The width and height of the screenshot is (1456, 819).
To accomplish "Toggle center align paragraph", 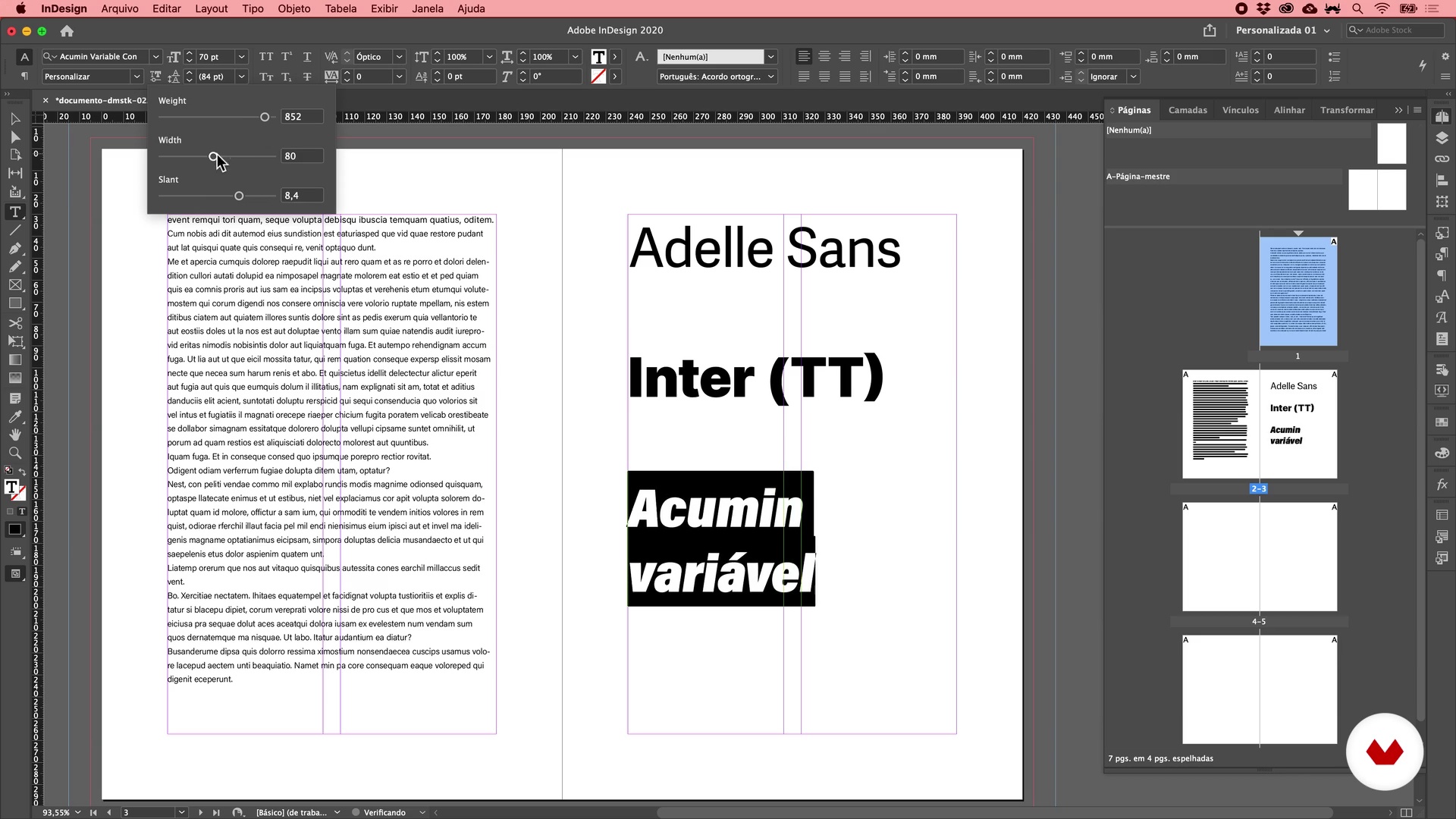I will tap(824, 57).
